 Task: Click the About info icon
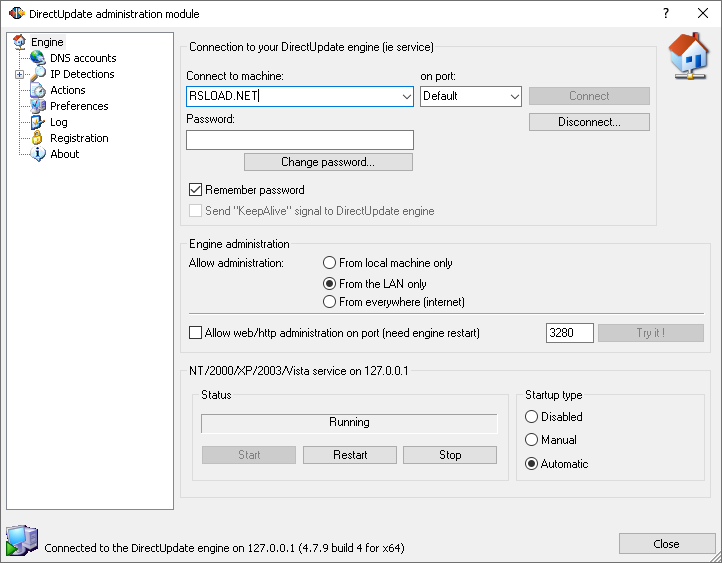coord(38,154)
